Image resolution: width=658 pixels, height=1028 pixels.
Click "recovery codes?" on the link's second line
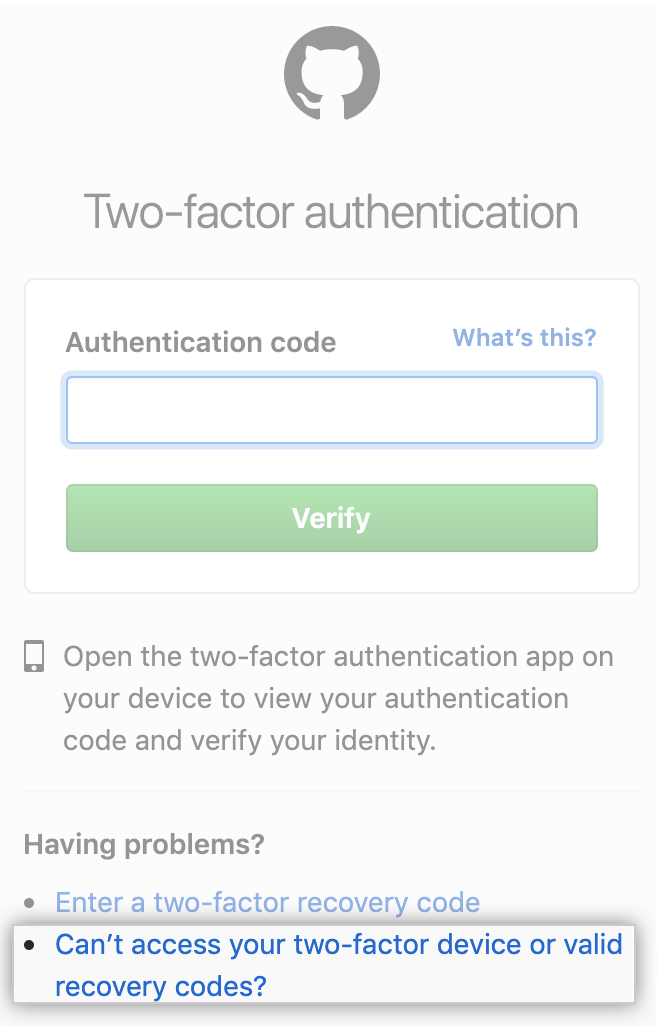161,986
